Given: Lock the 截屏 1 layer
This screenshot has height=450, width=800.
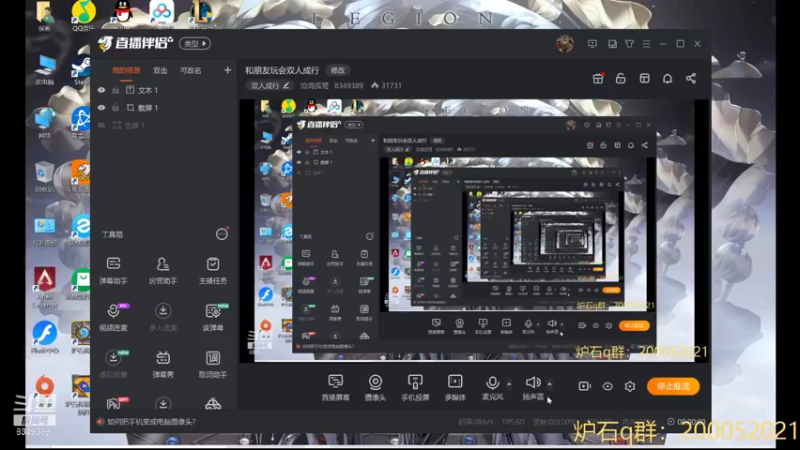Looking at the screenshot, I should 116,108.
